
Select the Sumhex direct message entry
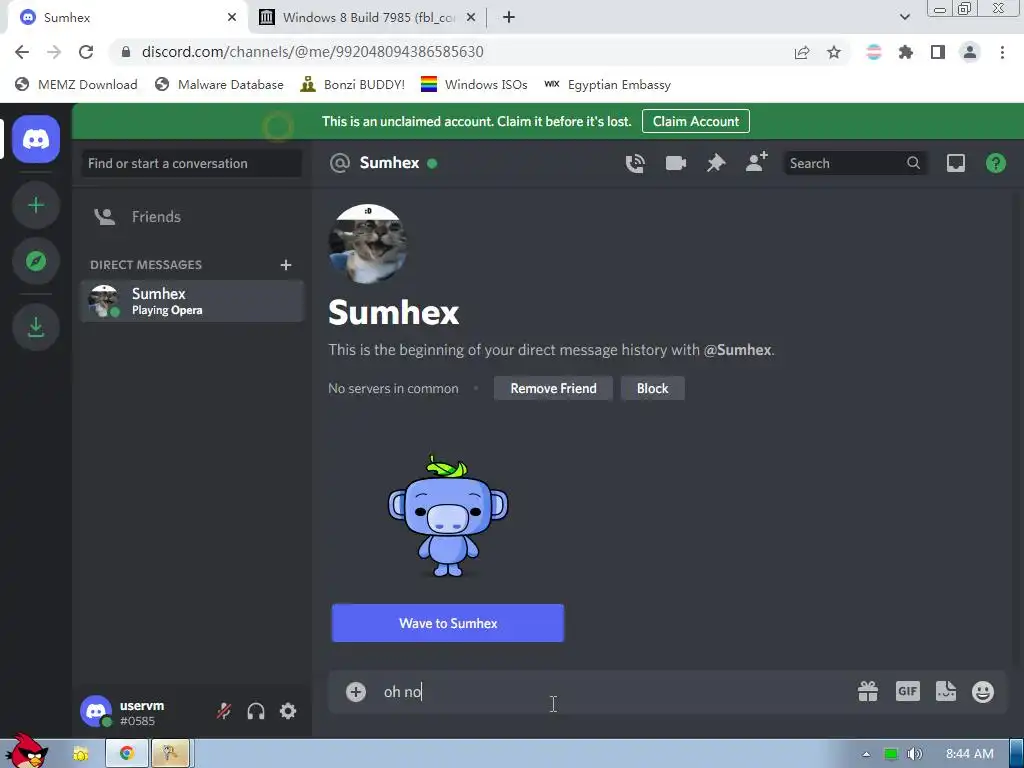click(x=192, y=301)
